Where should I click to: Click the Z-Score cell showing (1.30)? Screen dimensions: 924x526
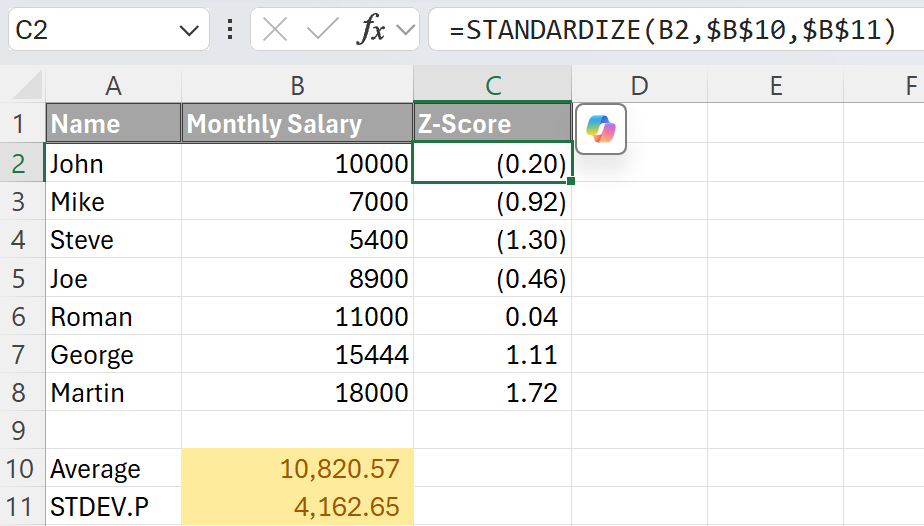[x=493, y=240]
